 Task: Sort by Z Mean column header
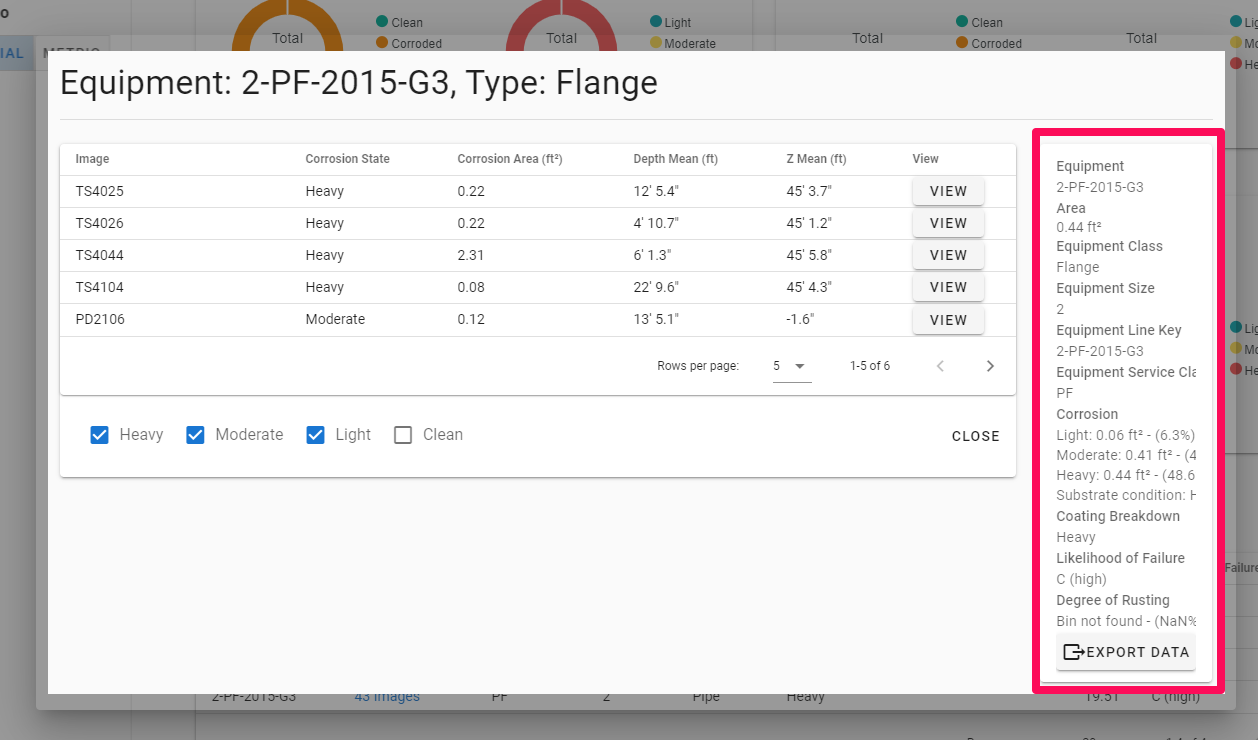[816, 159]
